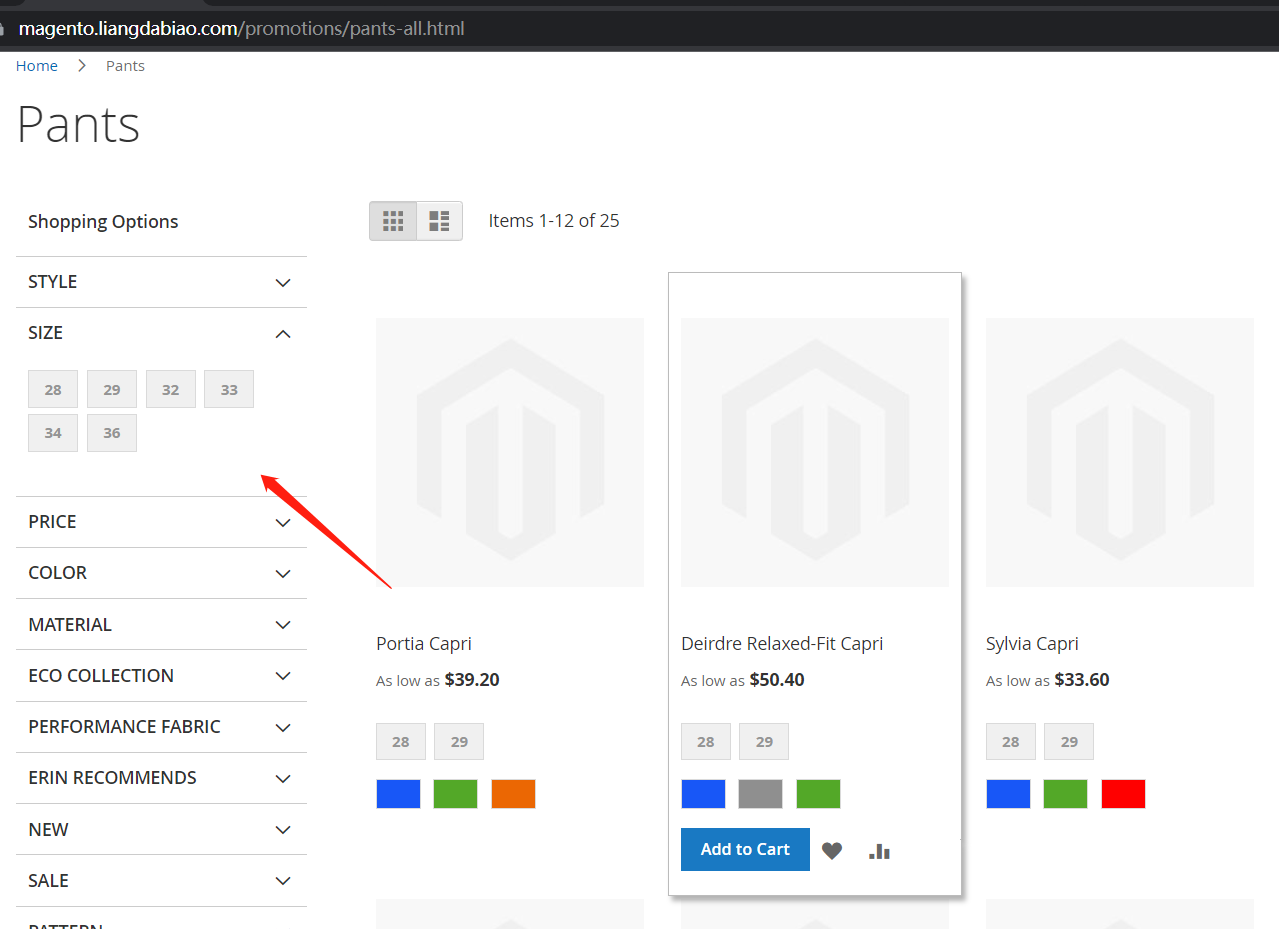Select size 28 for Portia Capri
This screenshot has width=1279, height=929.
pos(401,742)
